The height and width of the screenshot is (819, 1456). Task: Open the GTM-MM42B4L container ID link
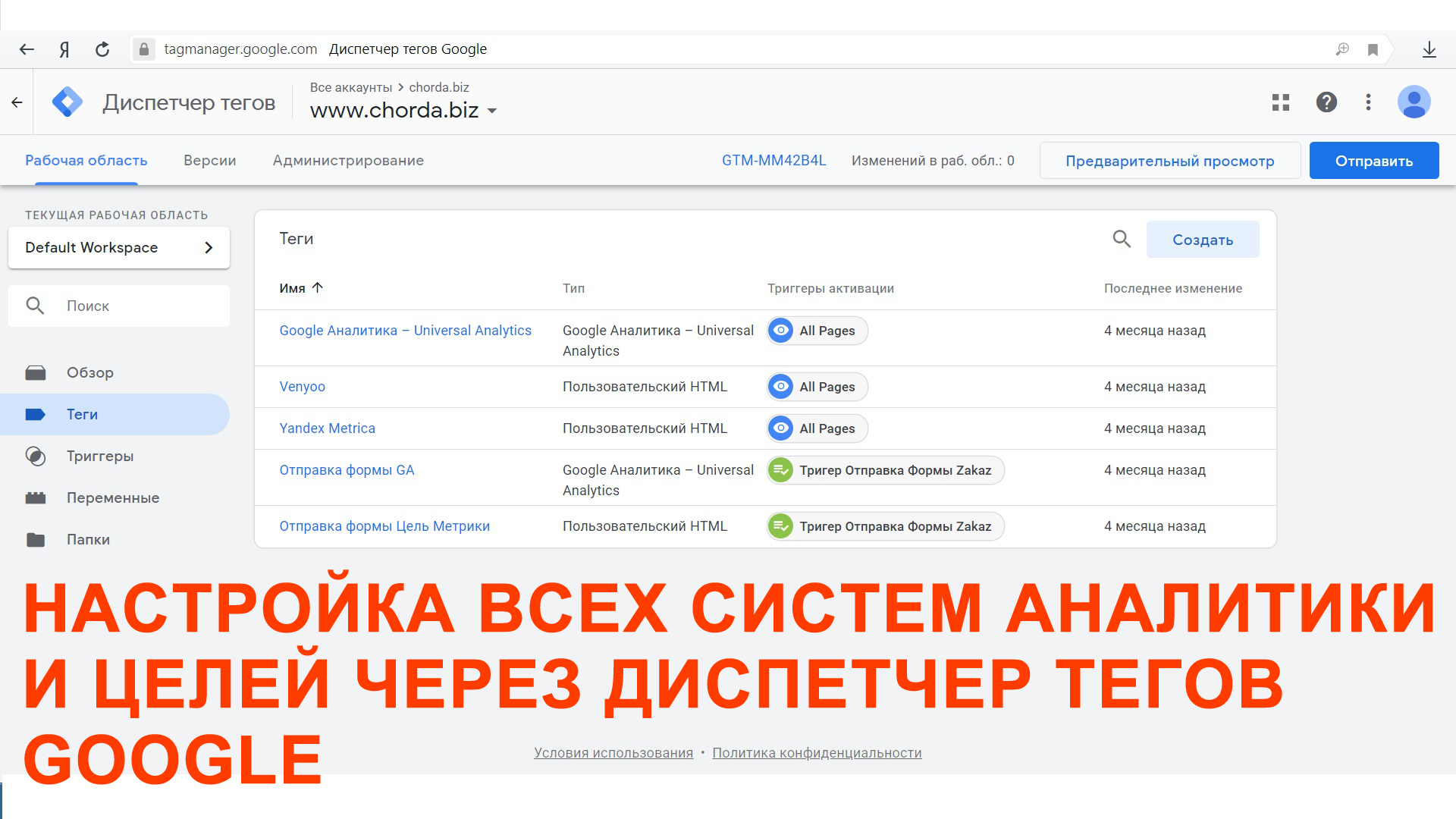coord(774,161)
